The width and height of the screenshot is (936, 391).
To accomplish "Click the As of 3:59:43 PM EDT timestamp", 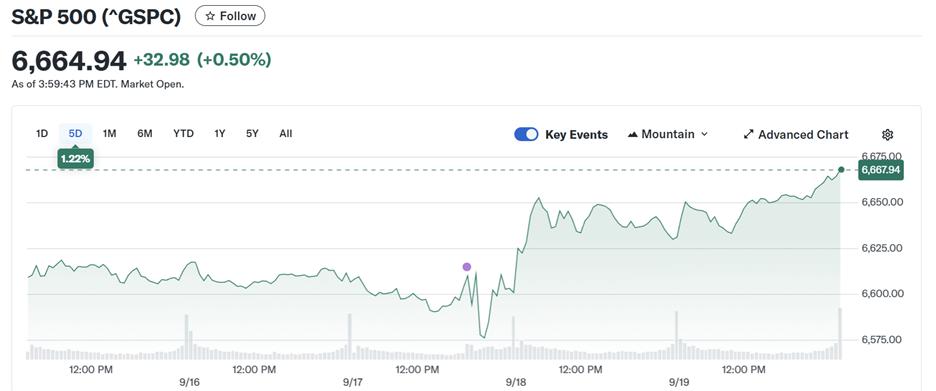I will click(98, 84).
